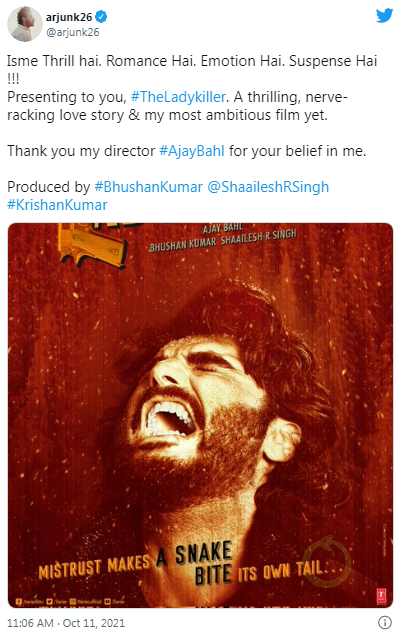Open the #KrishanKumar hashtag link
The width and height of the screenshot is (401, 637).
(57, 205)
